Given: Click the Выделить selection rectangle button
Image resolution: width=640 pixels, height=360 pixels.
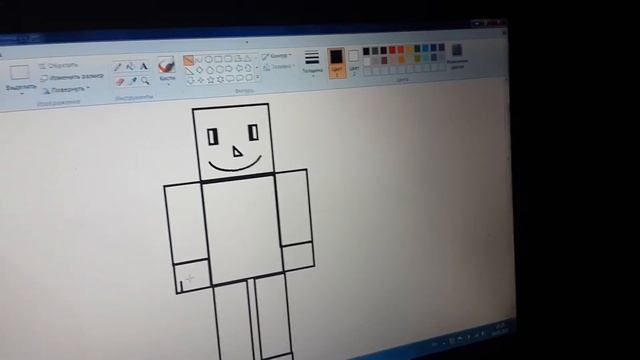Looking at the screenshot, I should pyautogui.click(x=20, y=73).
